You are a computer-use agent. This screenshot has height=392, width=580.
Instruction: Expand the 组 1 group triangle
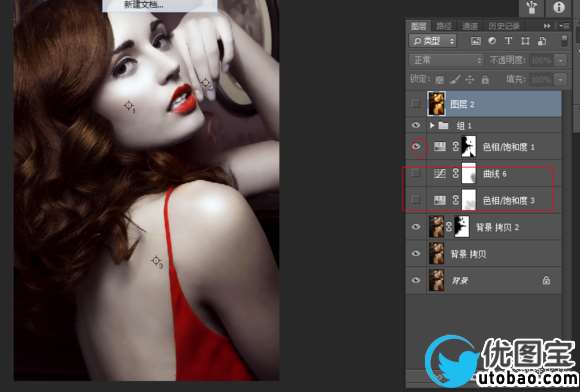[432, 125]
